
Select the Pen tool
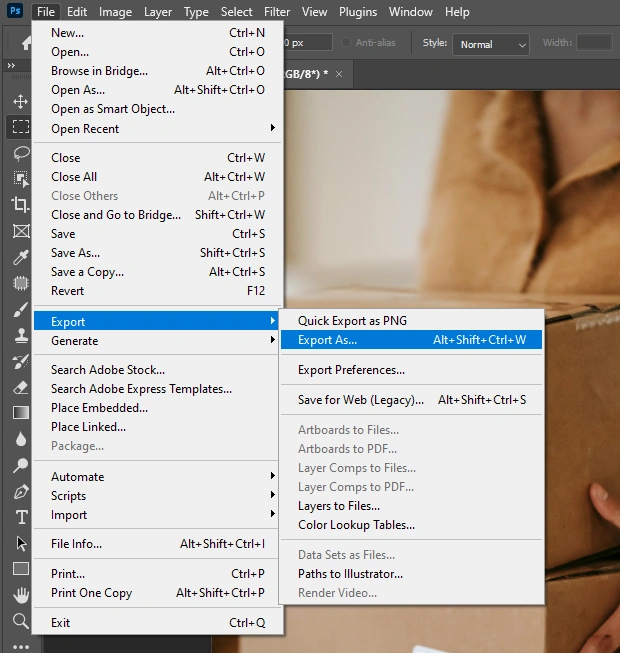pyautogui.click(x=21, y=492)
